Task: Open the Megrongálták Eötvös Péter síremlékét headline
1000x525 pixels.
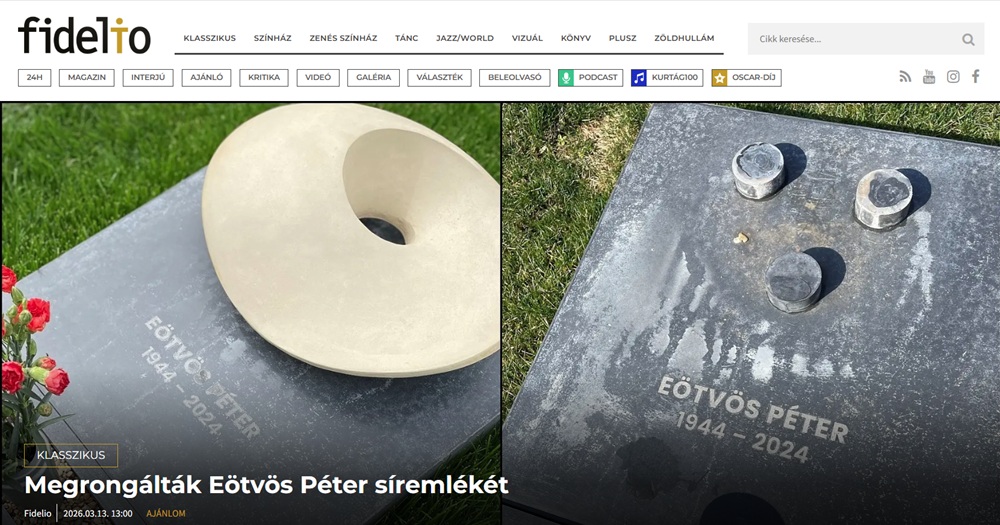Action: pos(267,485)
